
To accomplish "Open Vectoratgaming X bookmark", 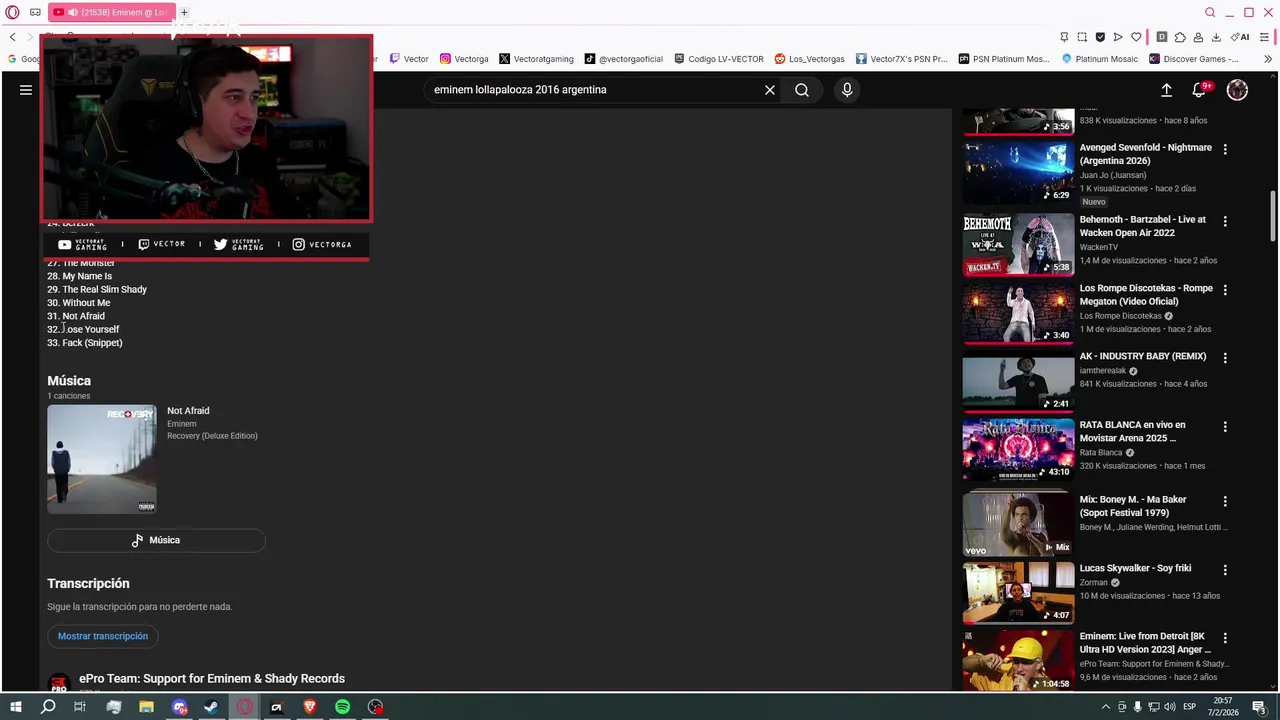I will (536, 59).
